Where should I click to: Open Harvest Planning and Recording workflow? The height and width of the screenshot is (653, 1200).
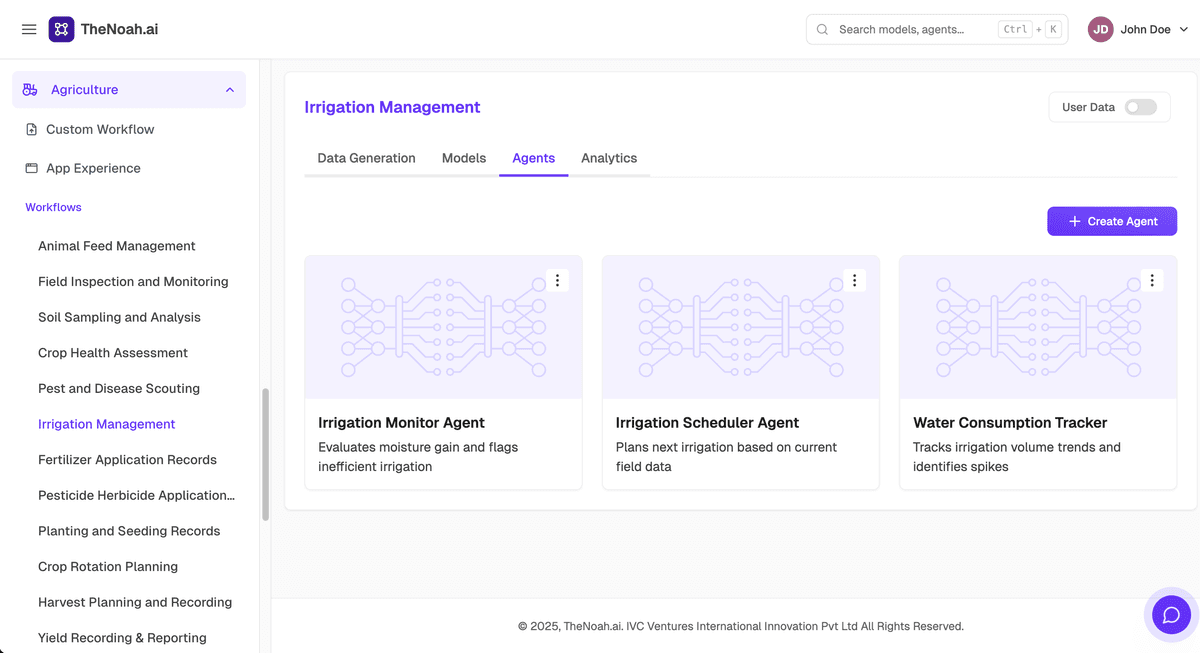[x=135, y=602]
